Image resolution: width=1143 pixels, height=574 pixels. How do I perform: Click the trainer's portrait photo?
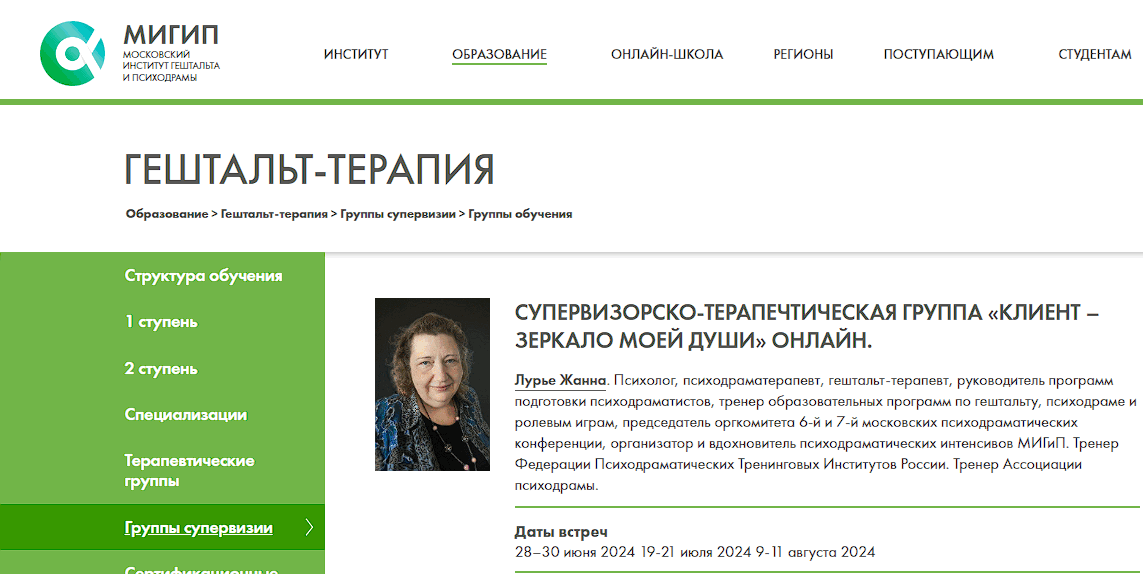(432, 384)
